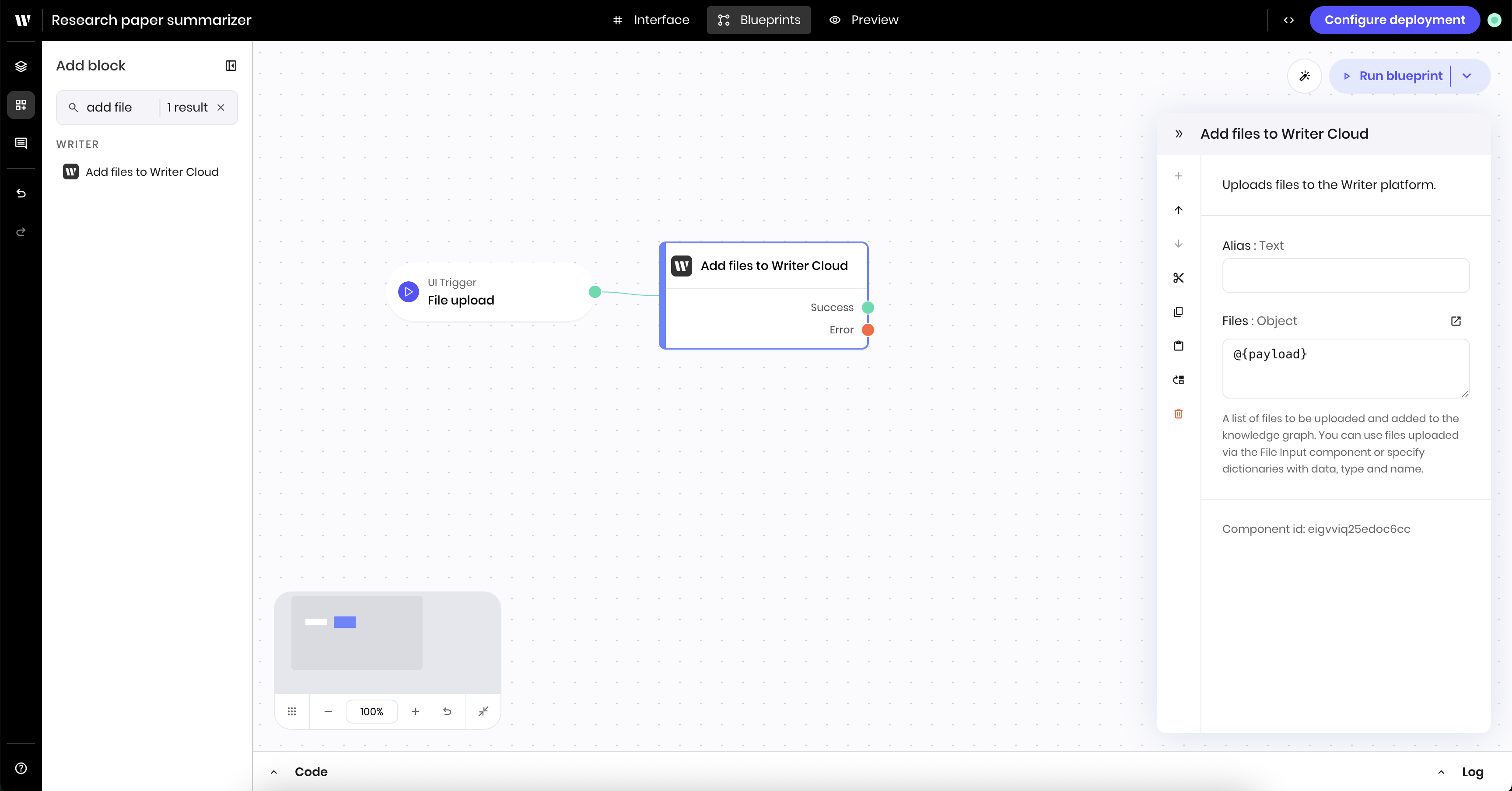Viewport: 1512px width, 791px height.
Task: Click the scissors cut icon
Action: click(1178, 277)
